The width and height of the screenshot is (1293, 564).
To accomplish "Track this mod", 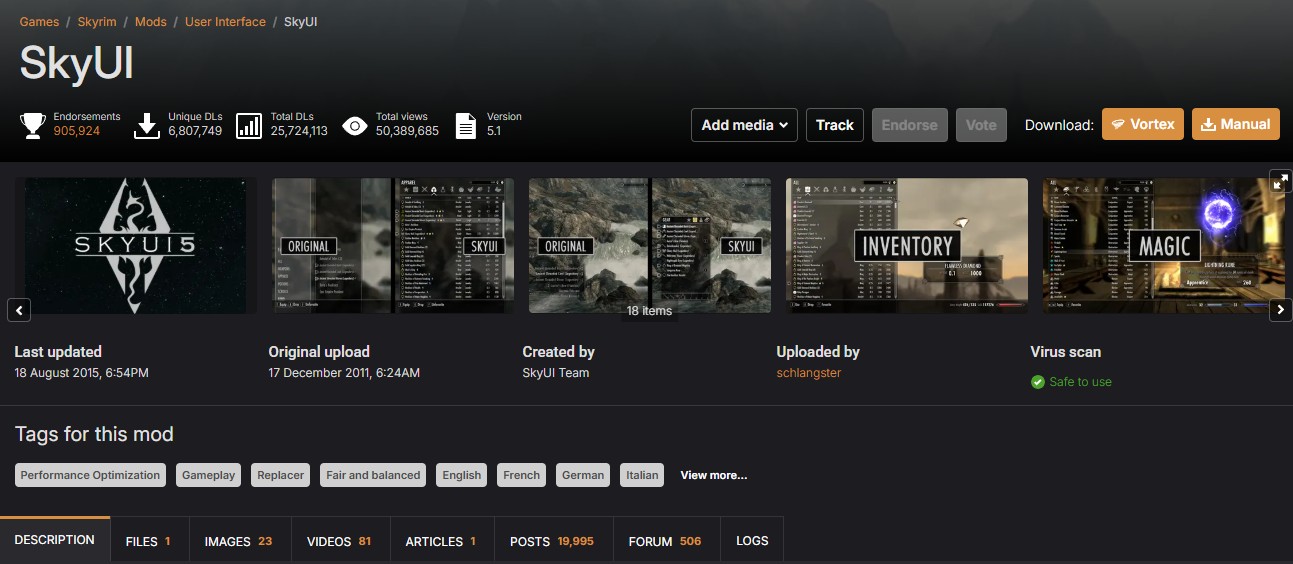I will [834, 125].
